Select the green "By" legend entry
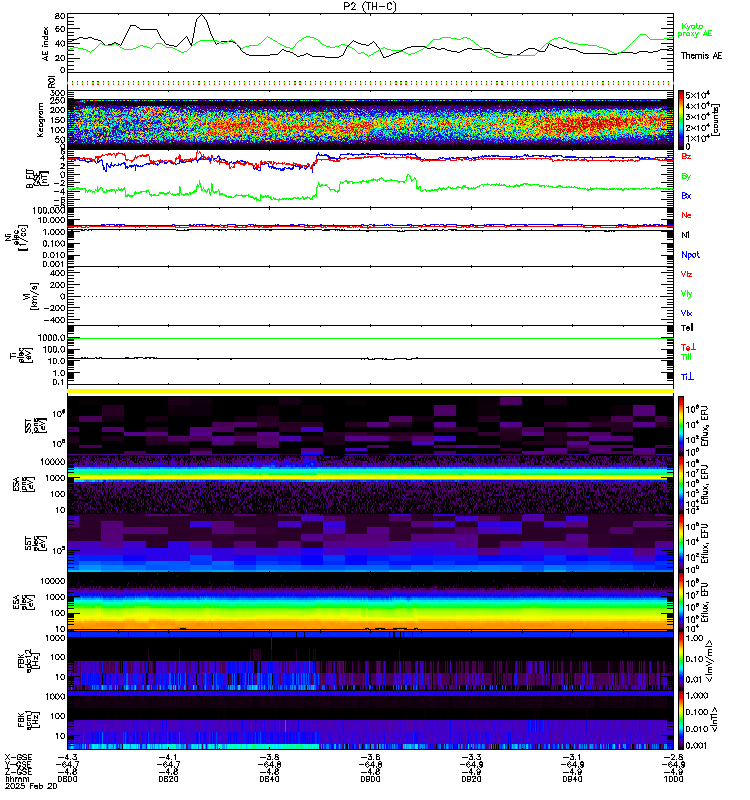The image size is (750, 800). (686, 176)
